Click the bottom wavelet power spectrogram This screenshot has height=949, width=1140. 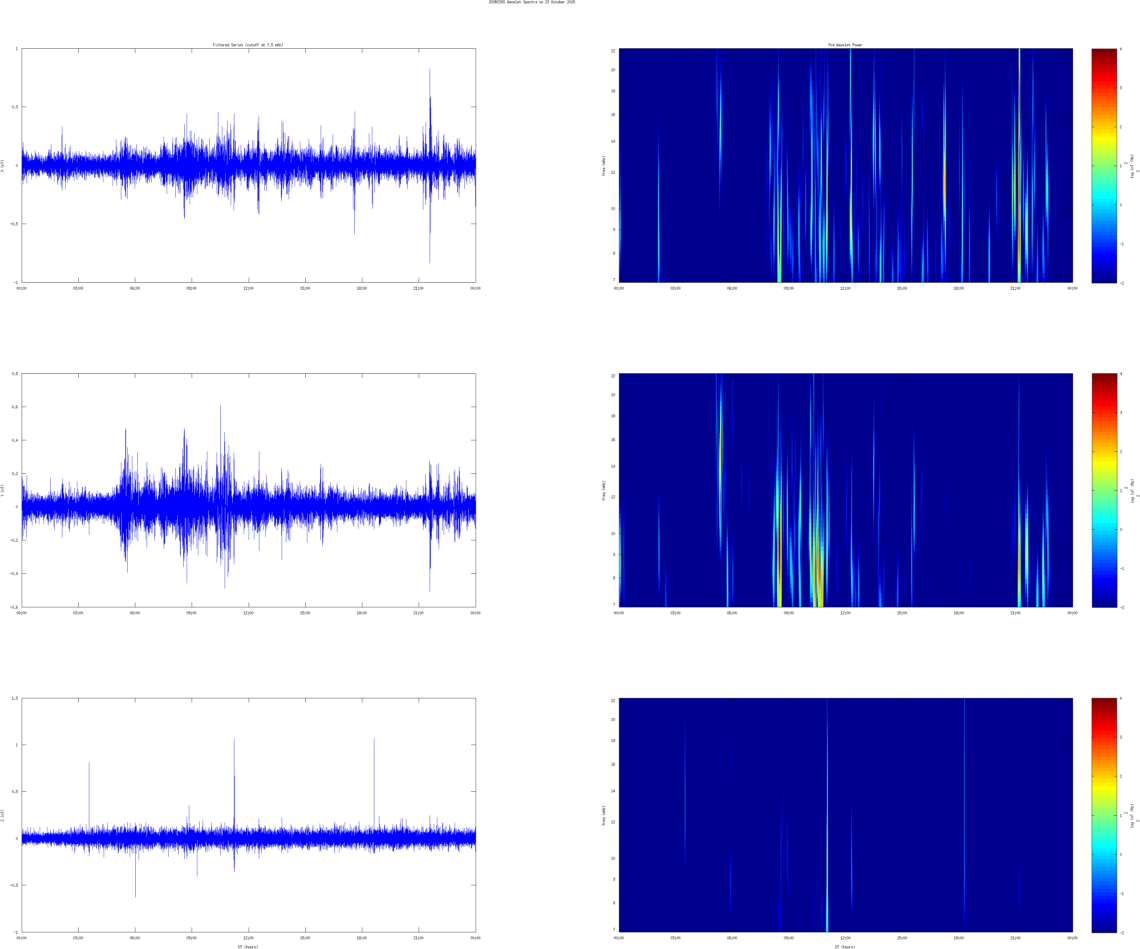click(846, 815)
